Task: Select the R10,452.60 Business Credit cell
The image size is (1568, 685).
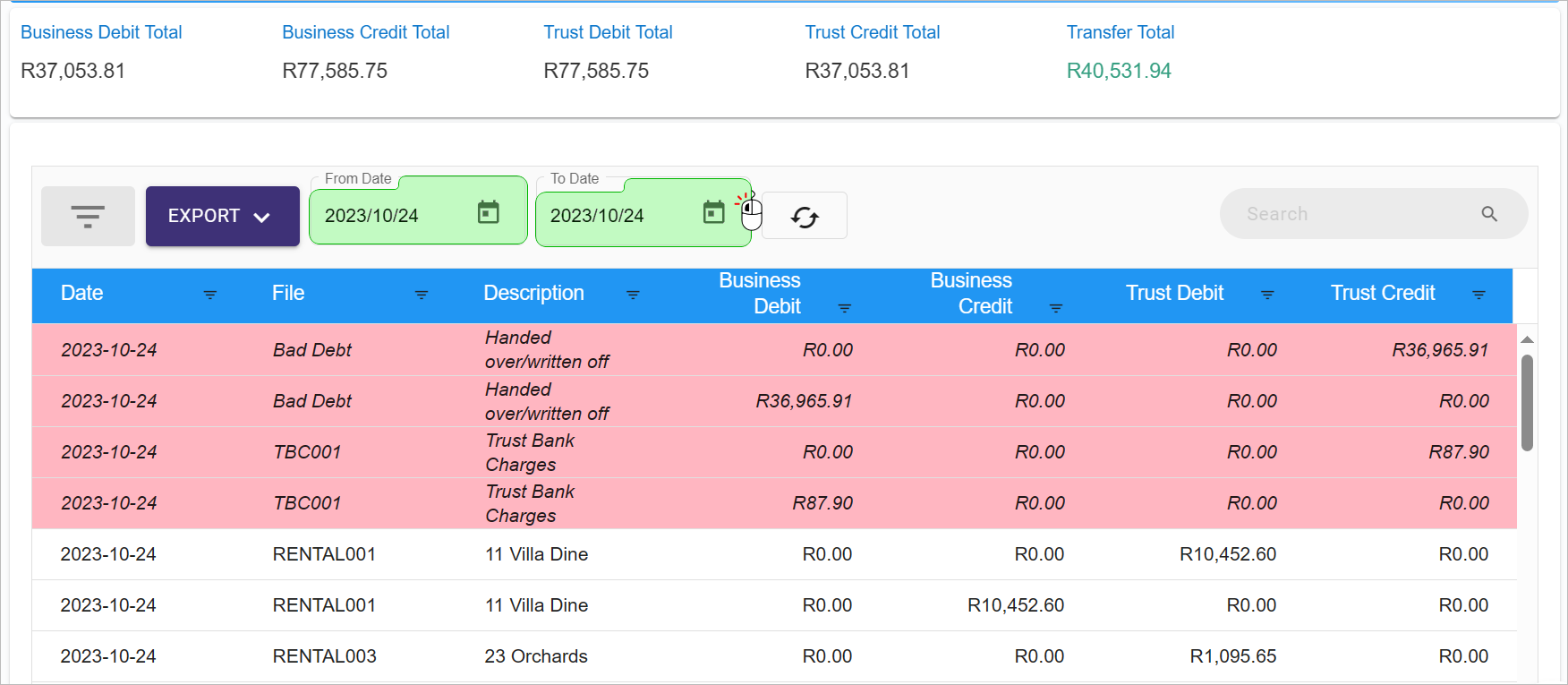Action: (x=1016, y=605)
